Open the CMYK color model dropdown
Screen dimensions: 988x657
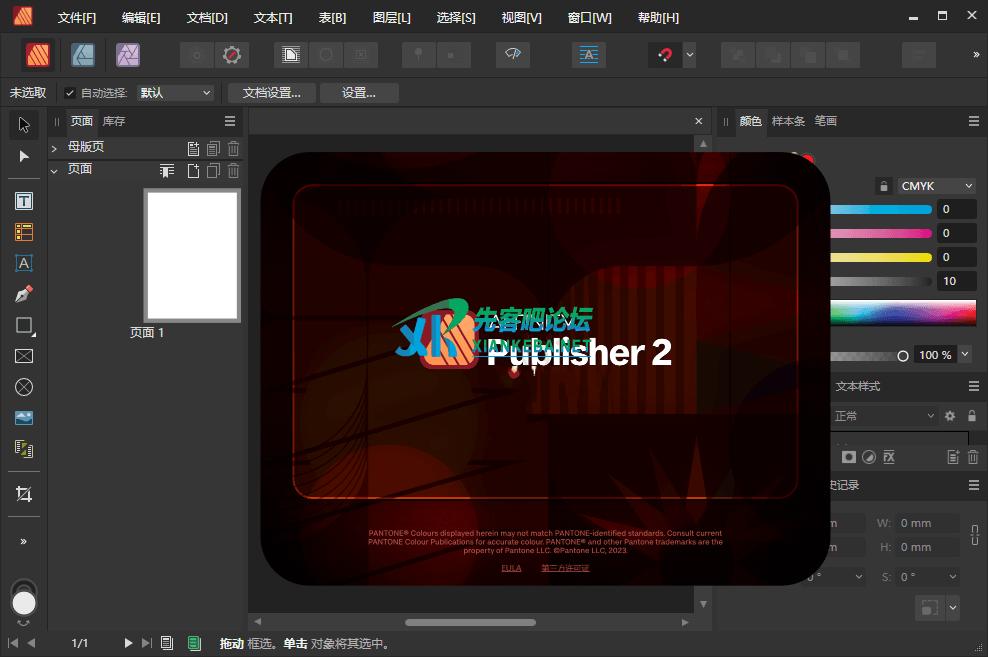pos(936,186)
